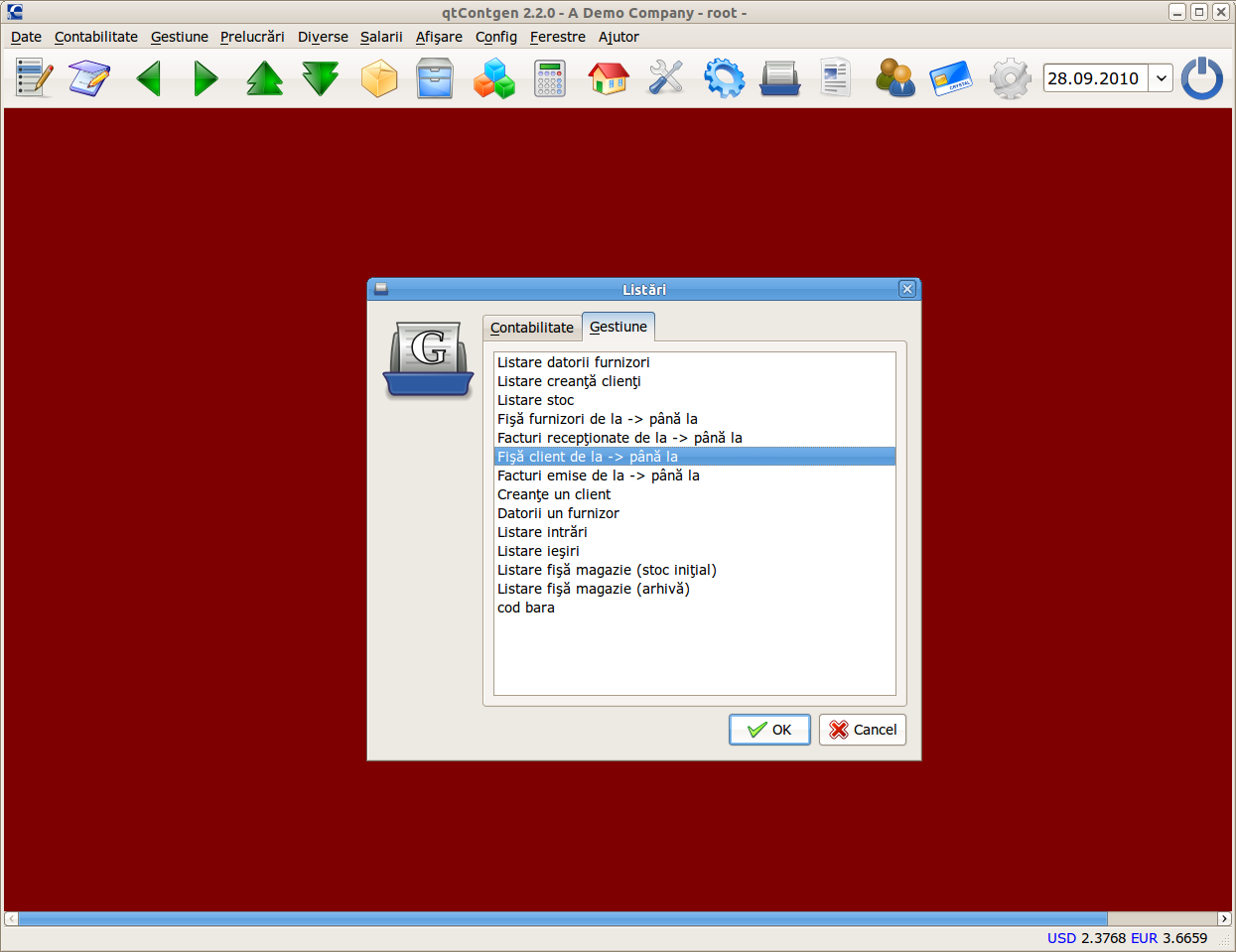
Task: Open the Ajutor menu
Action: click(x=618, y=37)
